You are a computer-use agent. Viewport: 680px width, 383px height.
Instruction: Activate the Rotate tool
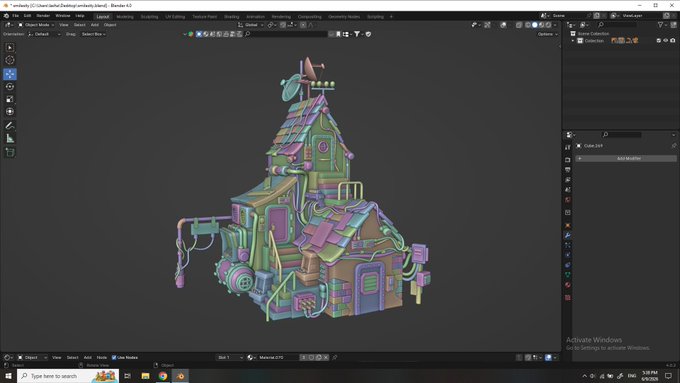pyautogui.click(x=10, y=87)
